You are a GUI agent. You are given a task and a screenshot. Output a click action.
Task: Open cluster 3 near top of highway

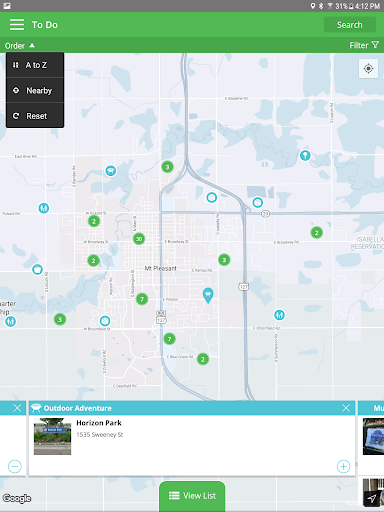tap(167, 167)
